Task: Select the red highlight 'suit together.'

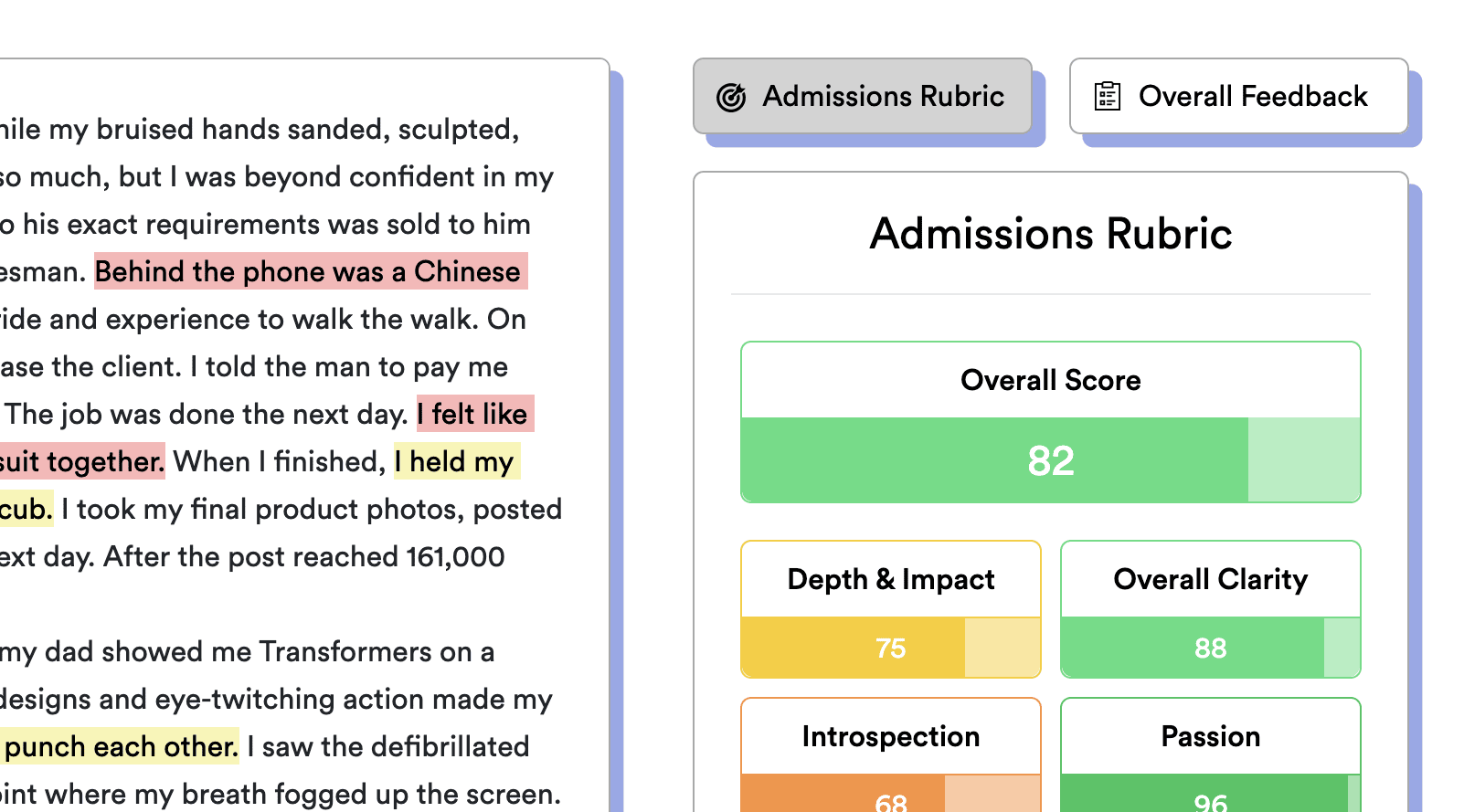Action: tap(80, 461)
